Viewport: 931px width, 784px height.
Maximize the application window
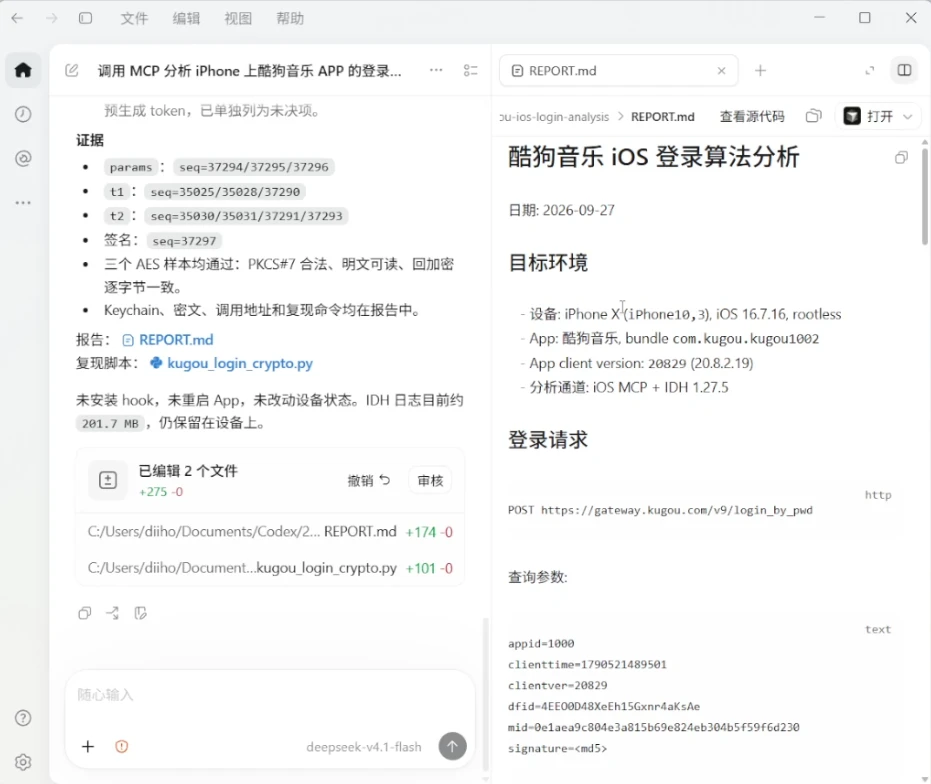coord(864,18)
